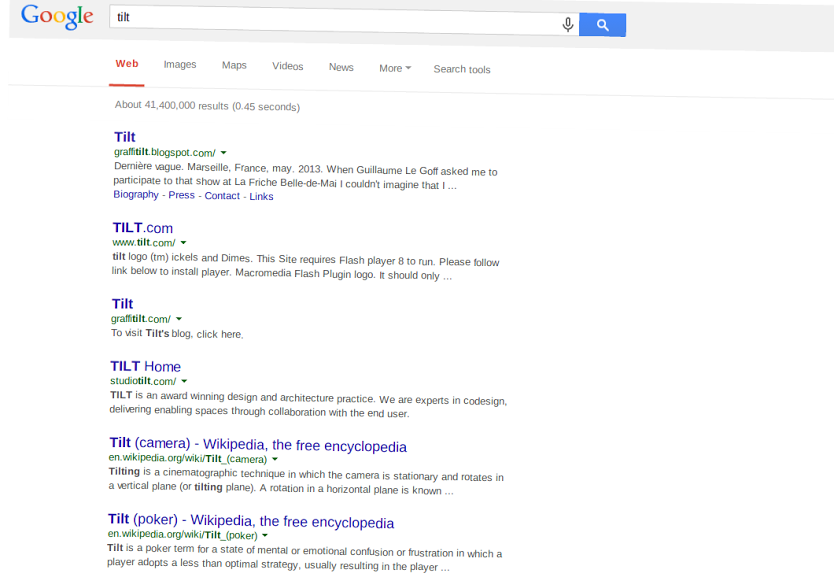The width and height of the screenshot is (834, 577).
Task: Click the 'To visit Tilt's blog, click here.' snippet
Action: (177, 333)
